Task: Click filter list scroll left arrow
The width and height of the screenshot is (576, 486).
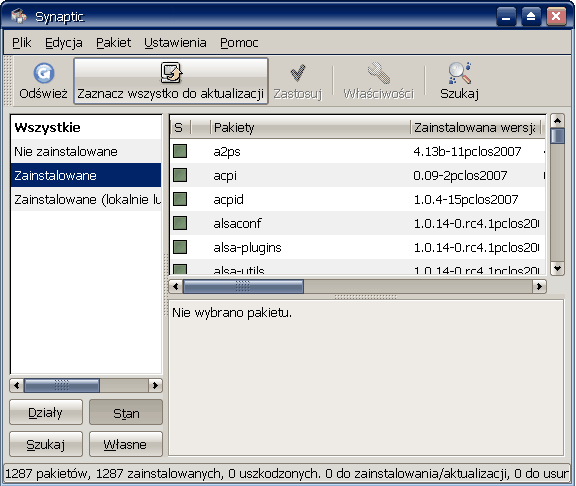Action: (x=17, y=385)
